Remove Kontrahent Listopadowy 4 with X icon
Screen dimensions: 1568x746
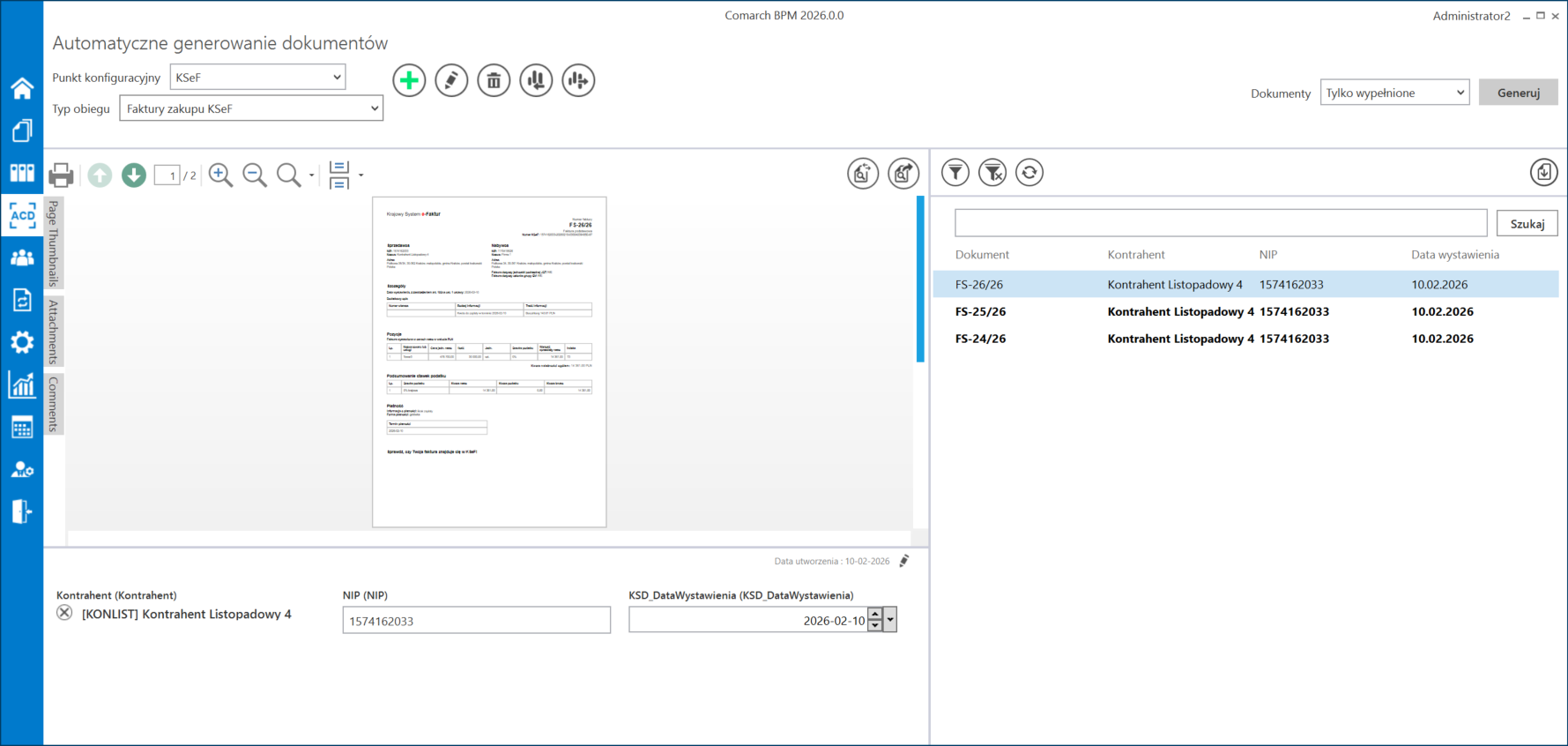coord(64,613)
